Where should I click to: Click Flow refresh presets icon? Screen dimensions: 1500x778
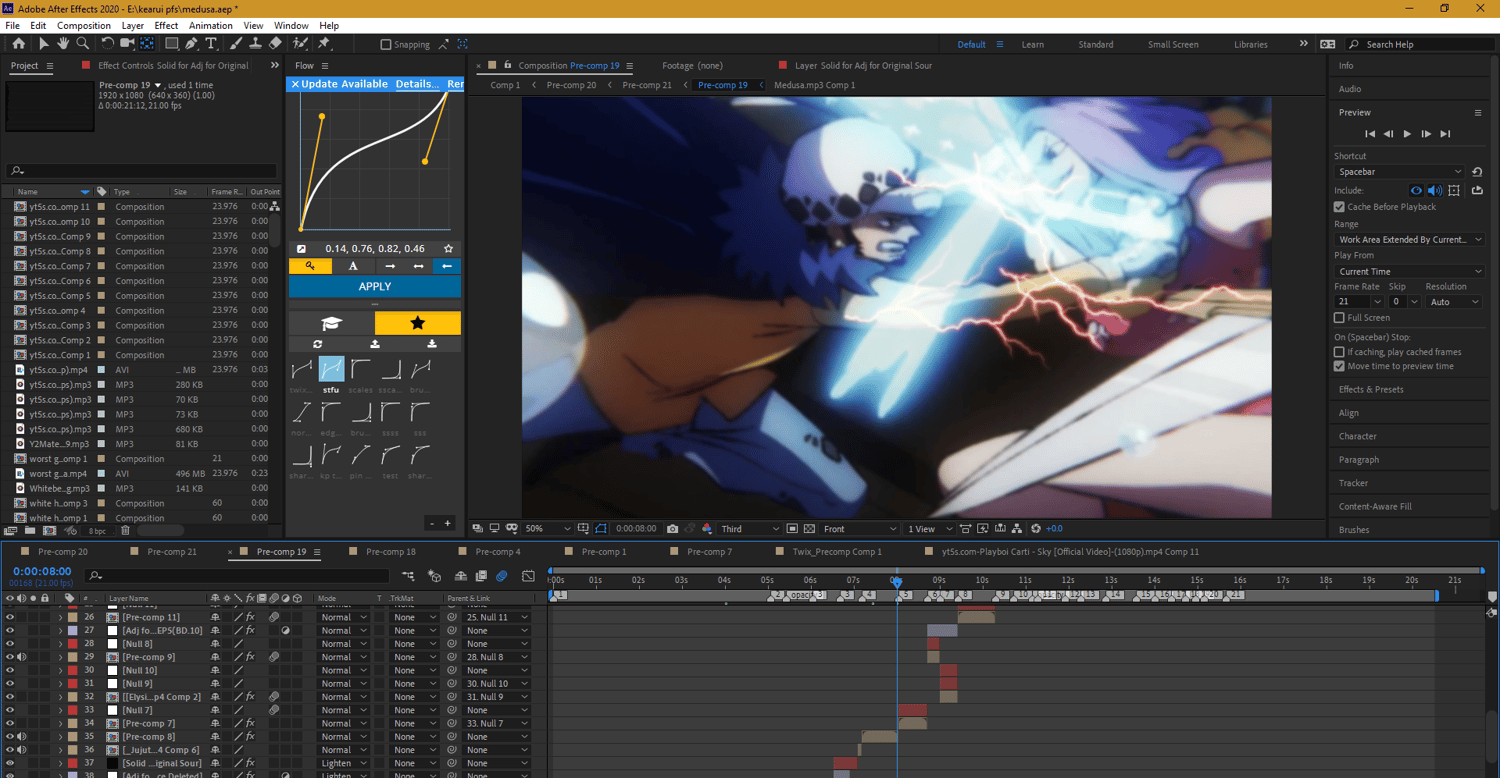pos(317,344)
